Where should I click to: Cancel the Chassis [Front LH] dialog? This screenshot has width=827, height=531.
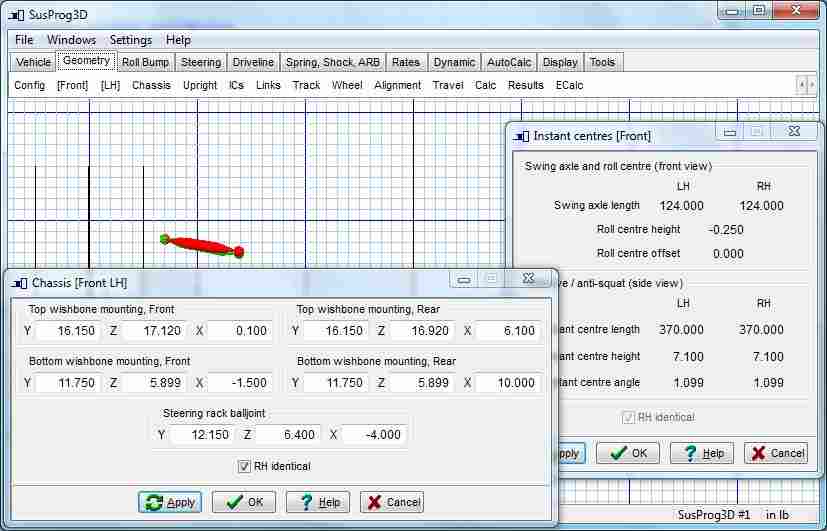click(x=392, y=502)
